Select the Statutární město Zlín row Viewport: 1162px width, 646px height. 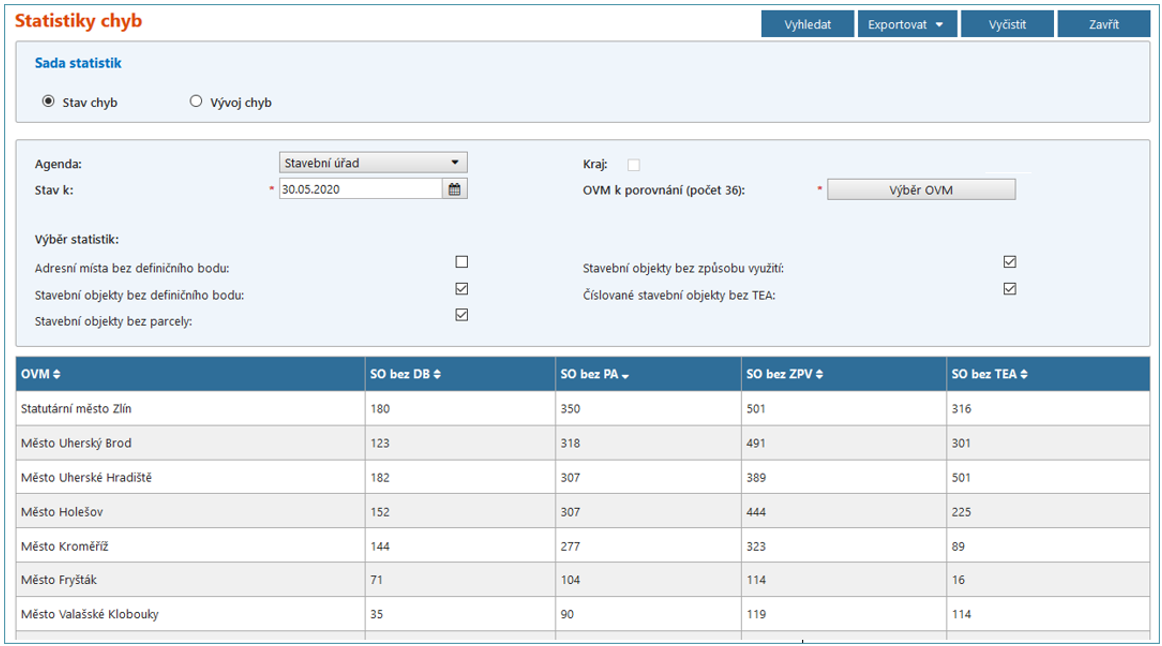pos(191,408)
